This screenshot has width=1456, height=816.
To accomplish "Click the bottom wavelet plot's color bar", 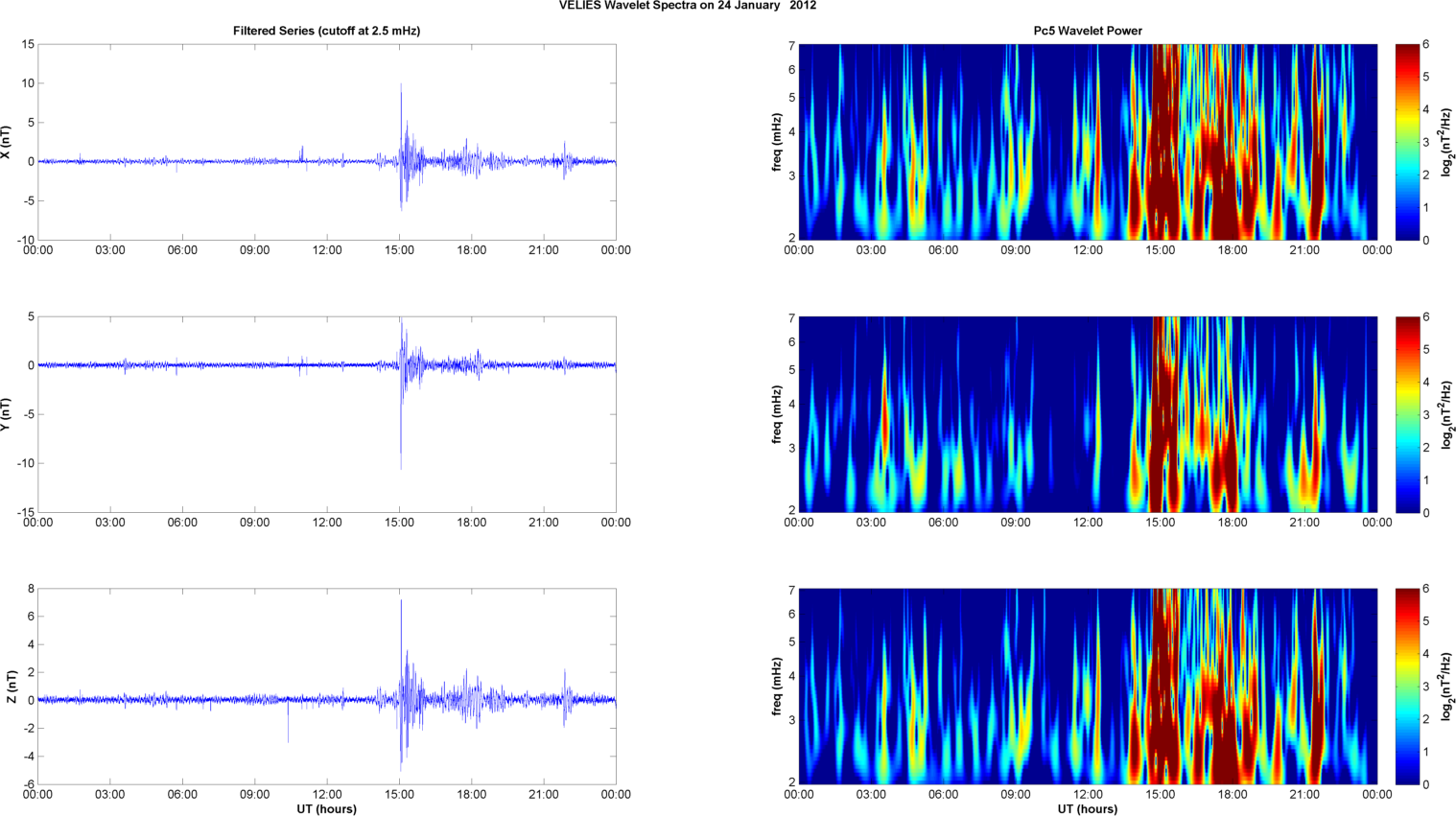I will click(1406, 687).
